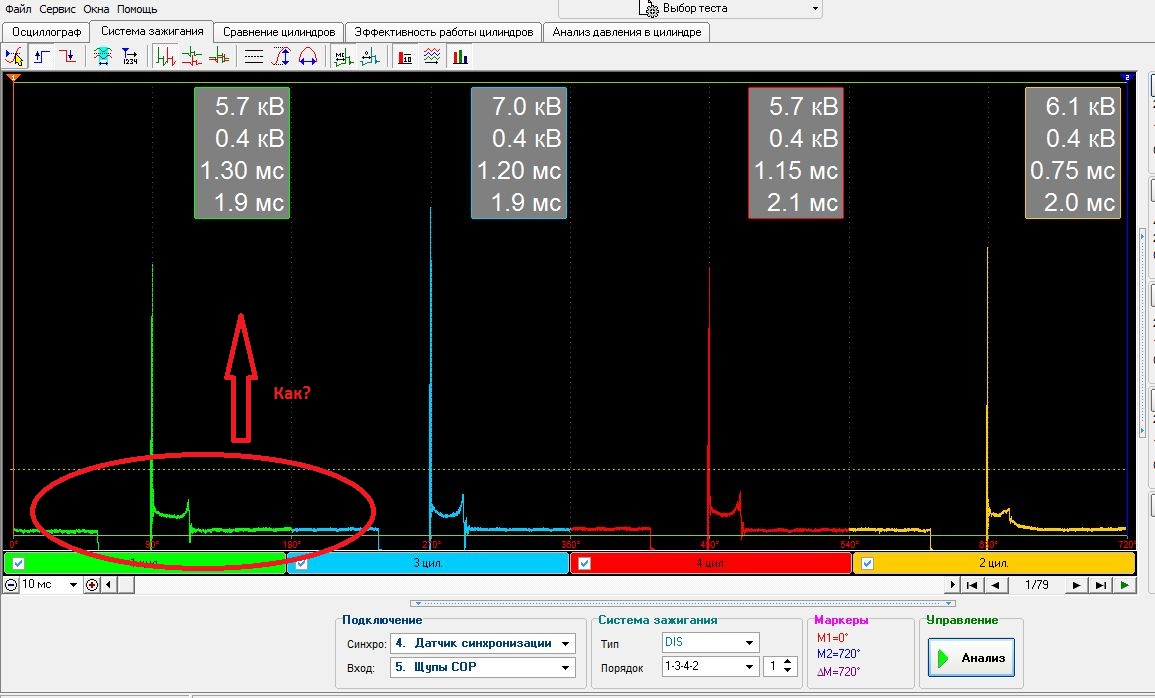Click the zoom out minus icon
The width and height of the screenshot is (1155, 698).
[11, 585]
